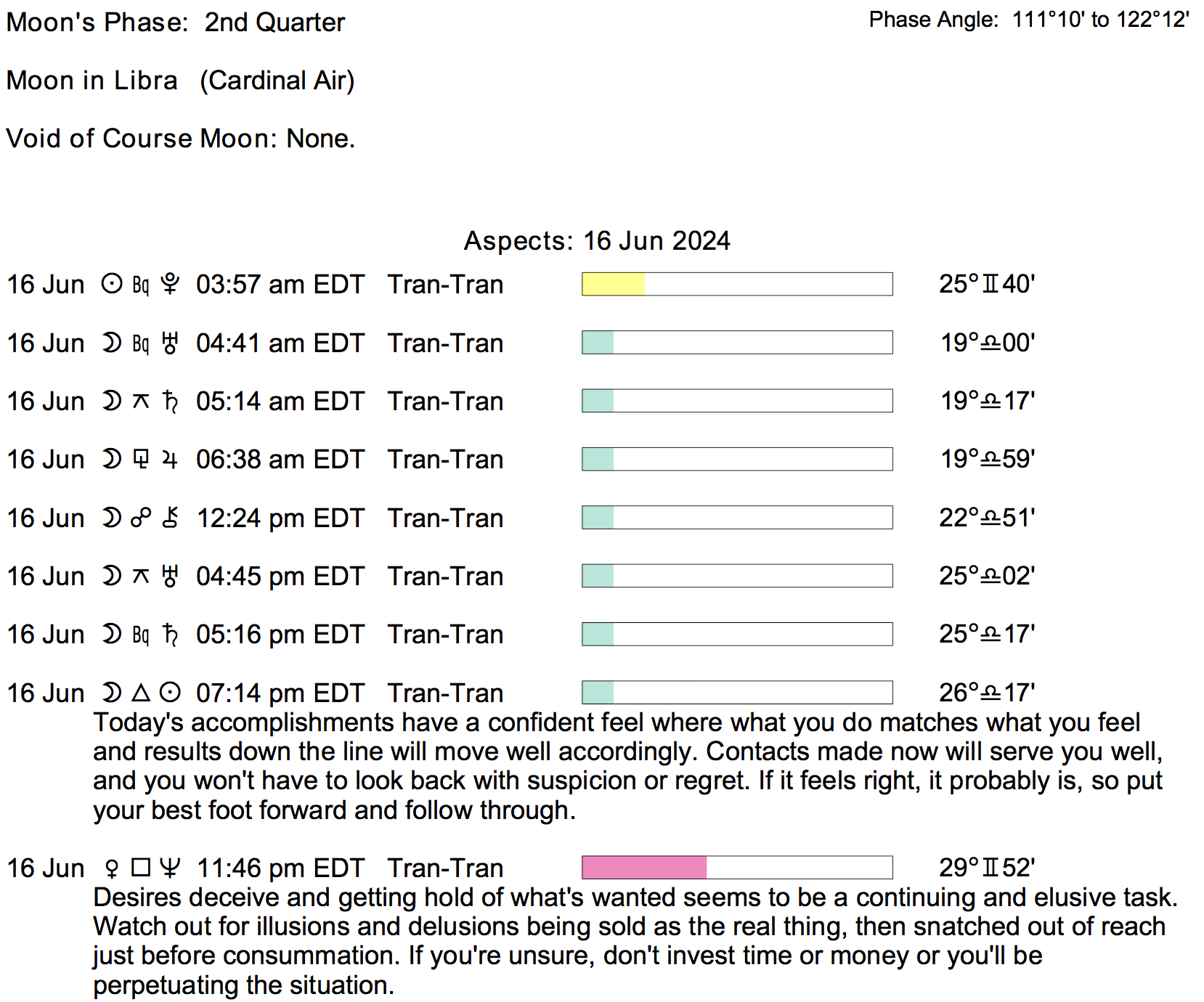Click the Gemini sign glyph in 25°40' position

991,284
